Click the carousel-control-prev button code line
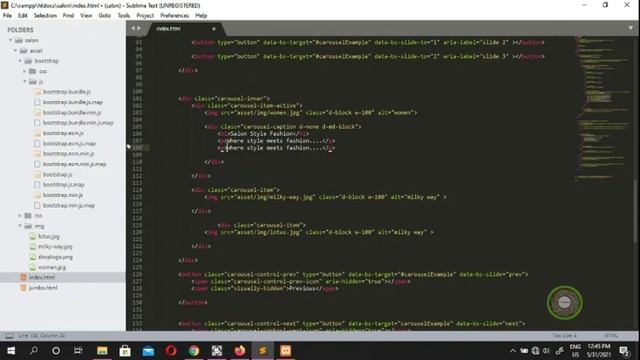Image resolution: width=640 pixels, height=360 pixels. click(x=353, y=274)
